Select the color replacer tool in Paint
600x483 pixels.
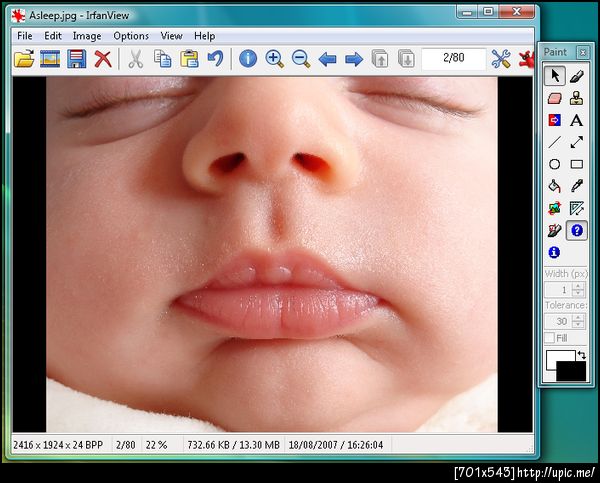pyautogui.click(x=554, y=120)
